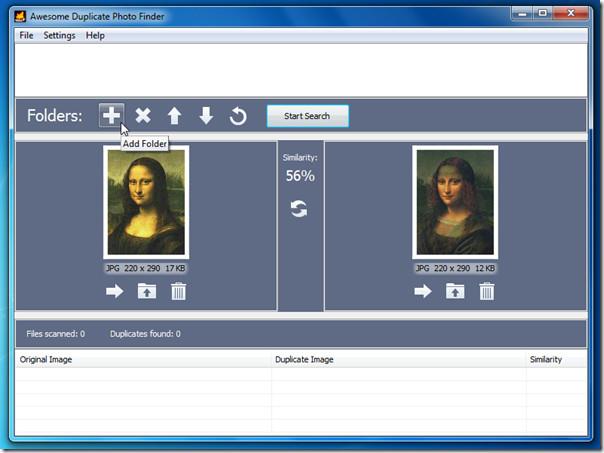The width and height of the screenshot is (604, 453).
Task: Move folder down with down arrow icon
Action: coord(206,116)
